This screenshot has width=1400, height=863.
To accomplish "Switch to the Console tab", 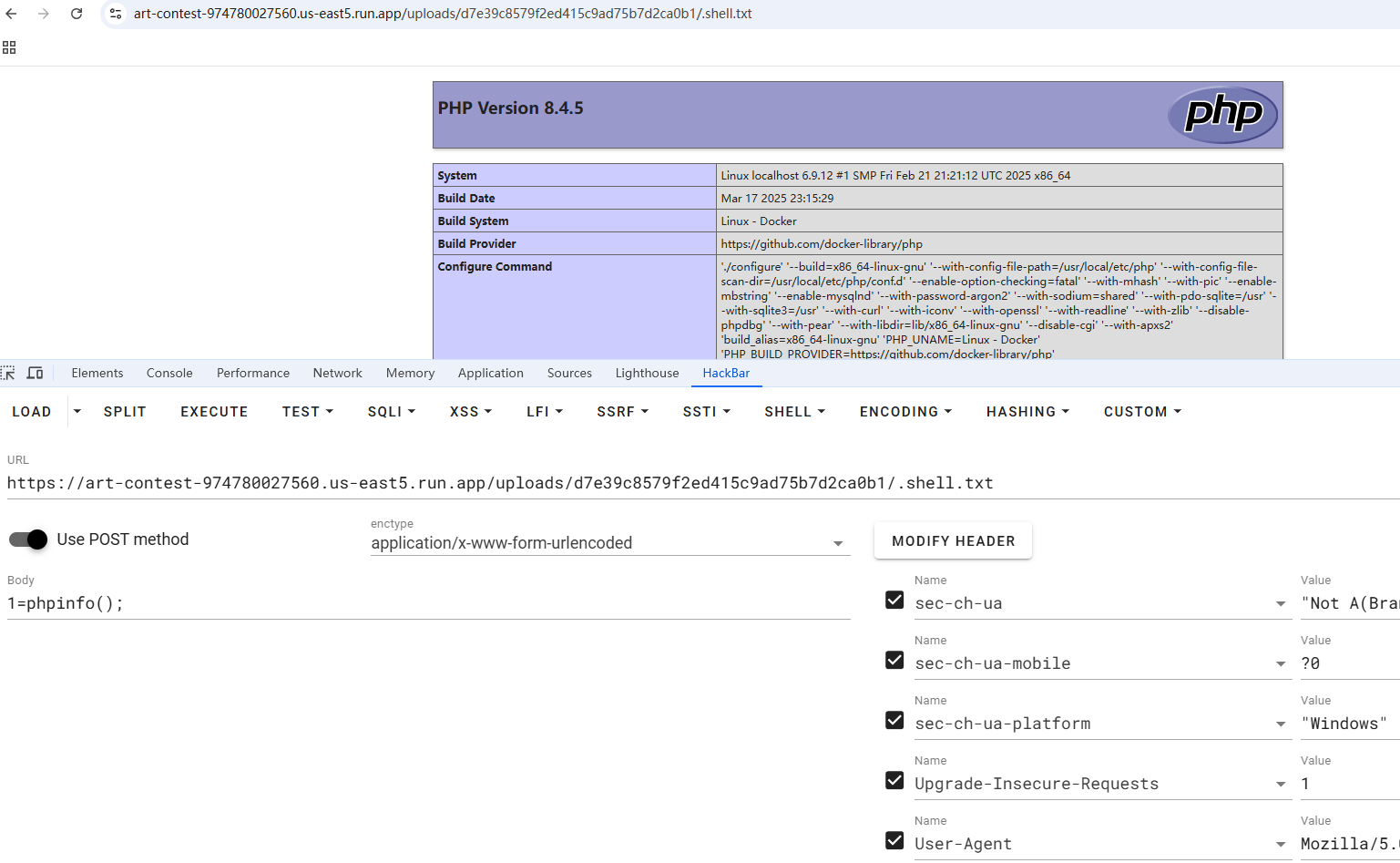I will tap(169, 373).
